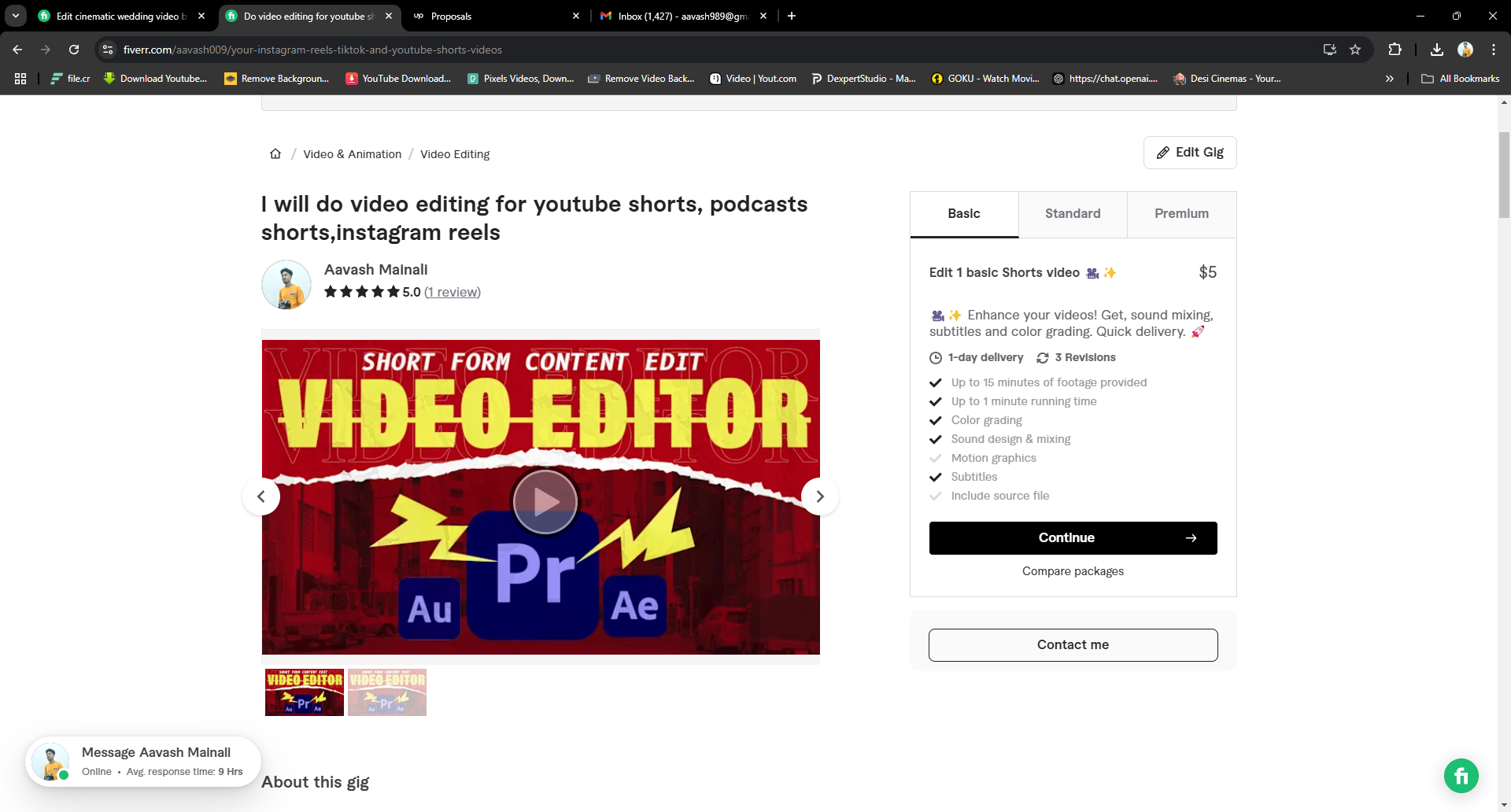This screenshot has width=1511, height=812.
Task: Switch to the Gmail Inbox tab
Action: 683,16
